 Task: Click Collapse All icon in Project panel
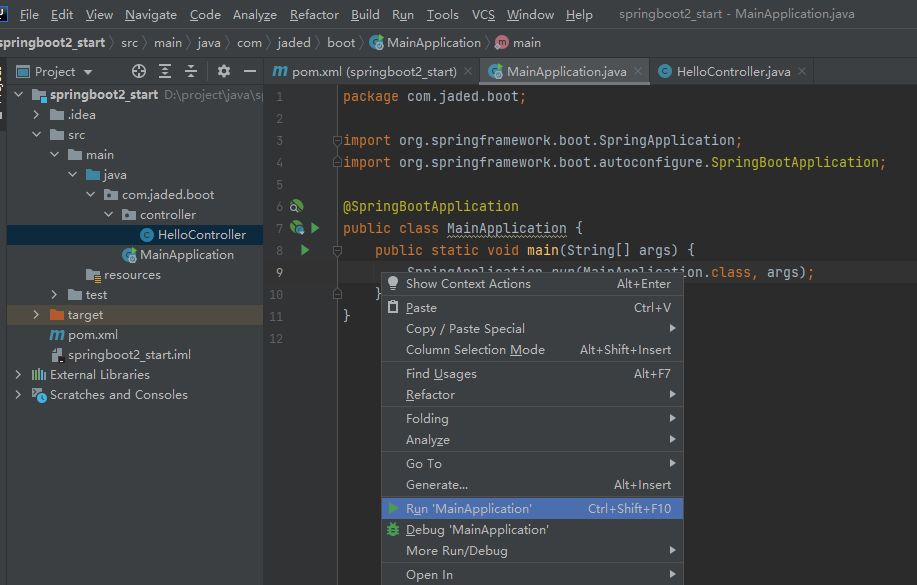pyautogui.click(x=191, y=71)
